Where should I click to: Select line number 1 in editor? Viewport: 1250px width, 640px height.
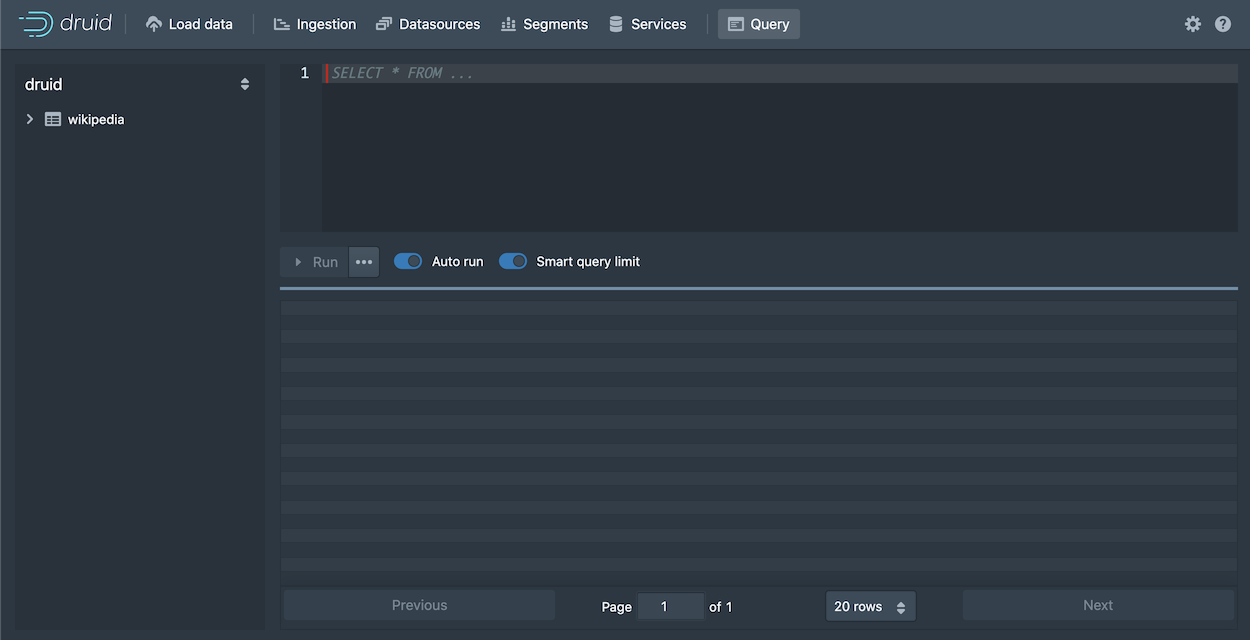(305, 73)
